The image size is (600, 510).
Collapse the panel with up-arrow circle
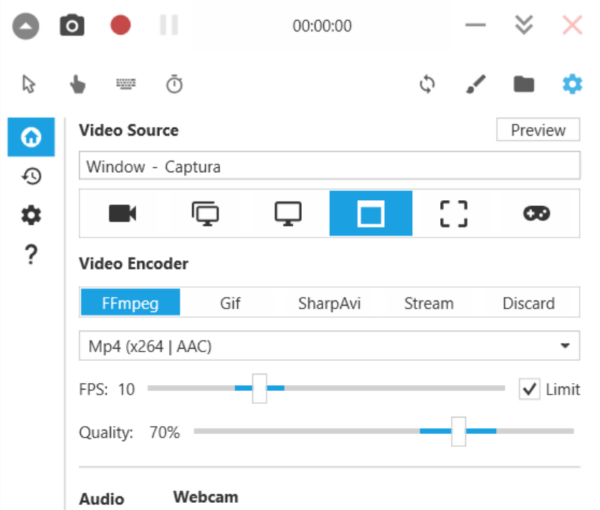(26, 26)
